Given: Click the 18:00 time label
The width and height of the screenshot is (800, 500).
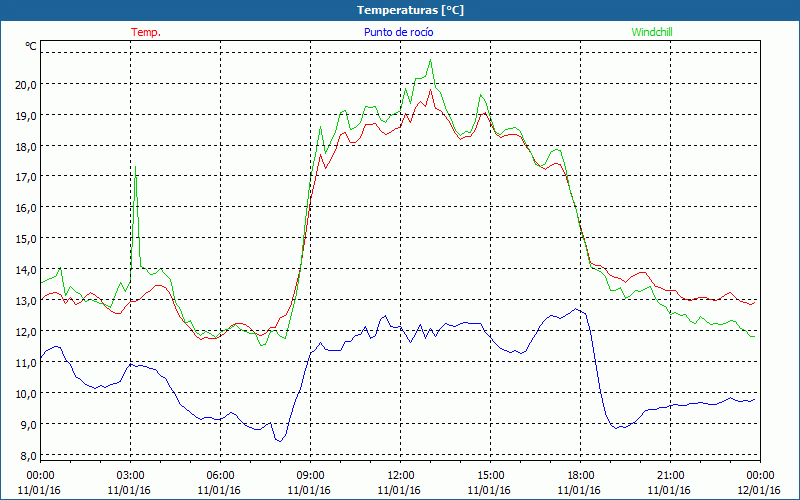Looking at the screenshot, I should coord(580,476).
